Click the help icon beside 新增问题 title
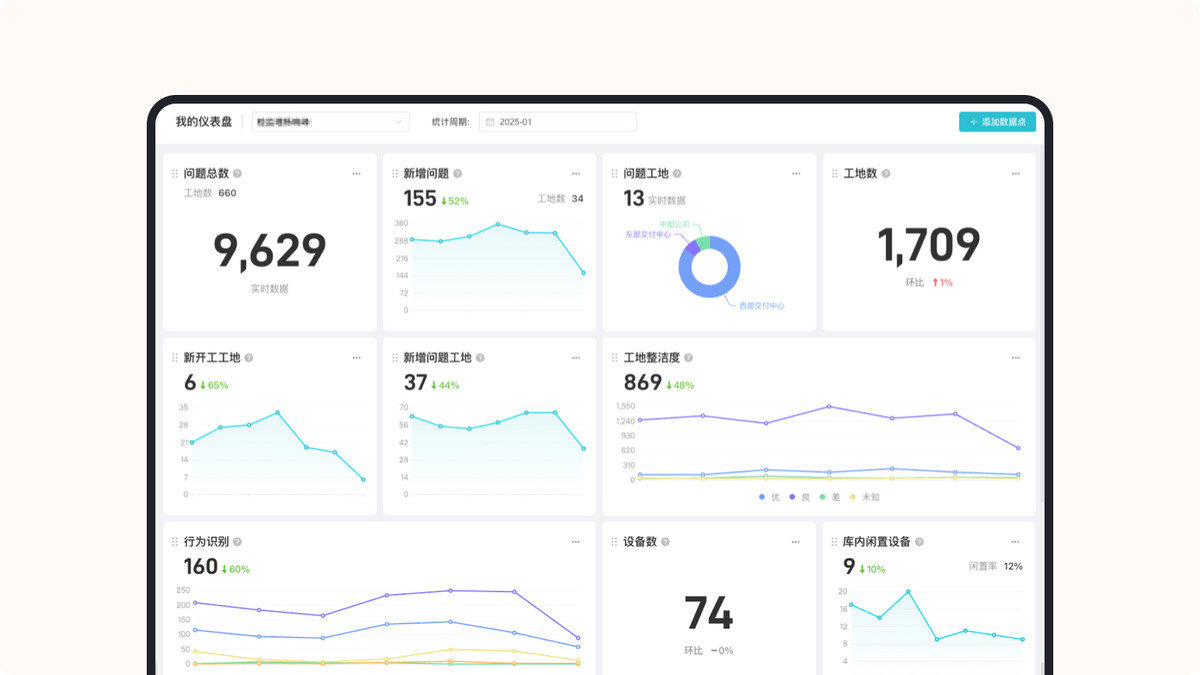This screenshot has width=1200, height=675. click(x=457, y=173)
